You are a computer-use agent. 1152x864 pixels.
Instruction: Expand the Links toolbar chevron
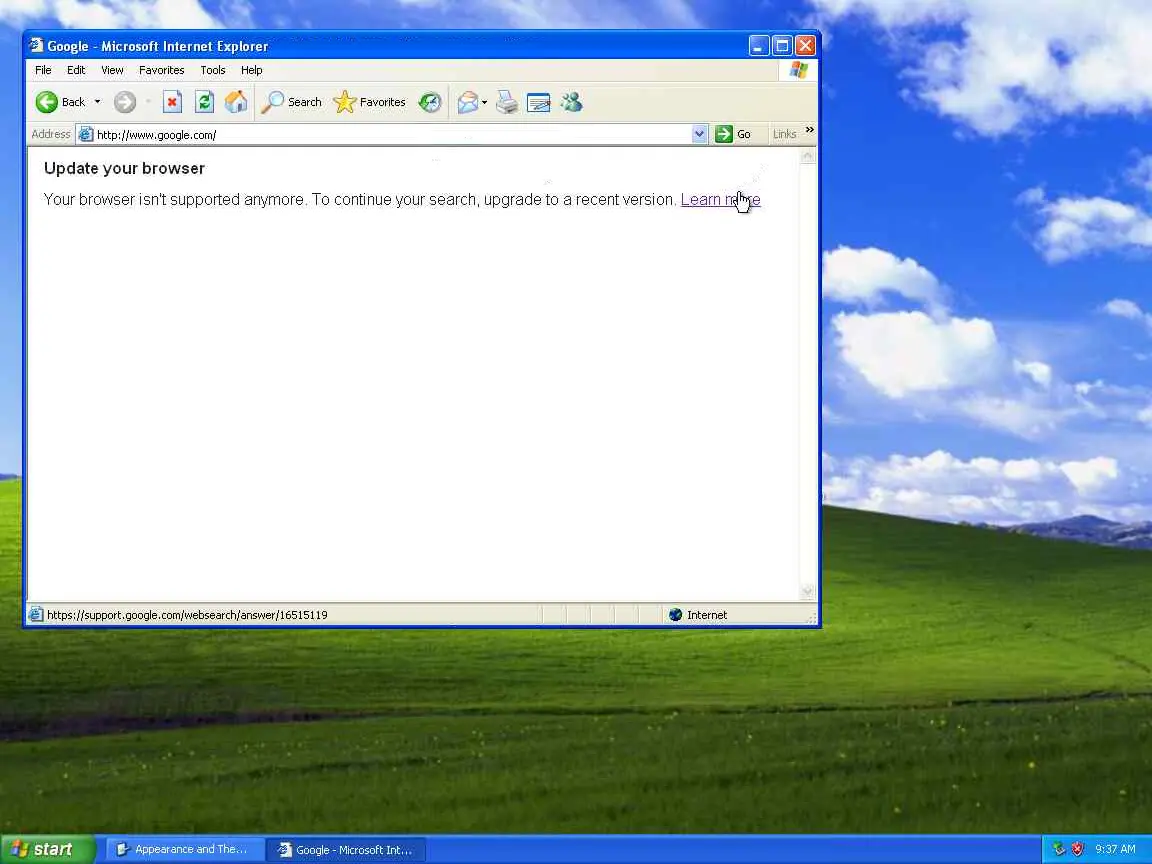tap(810, 130)
